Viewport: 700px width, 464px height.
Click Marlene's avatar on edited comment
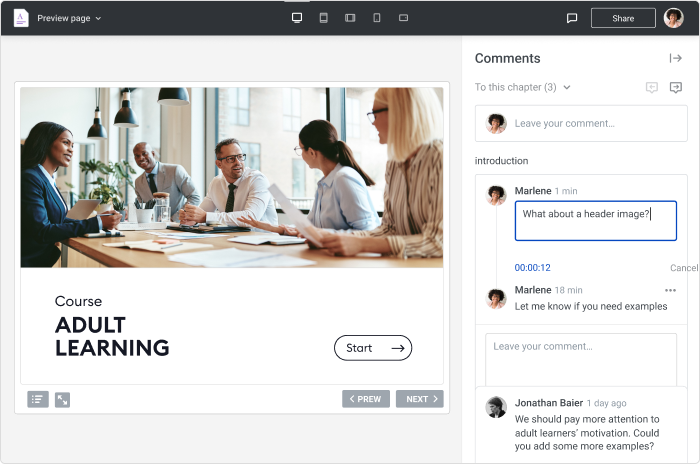point(496,195)
